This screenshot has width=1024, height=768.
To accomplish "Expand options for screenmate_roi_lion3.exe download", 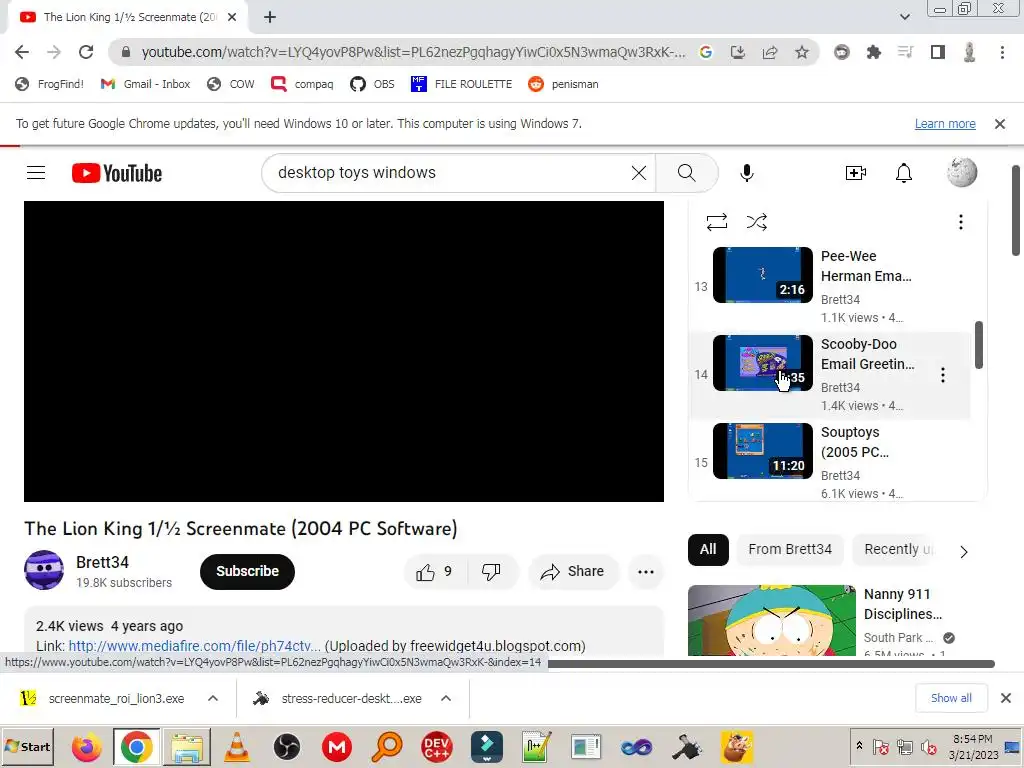I will pyautogui.click(x=213, y=698).
